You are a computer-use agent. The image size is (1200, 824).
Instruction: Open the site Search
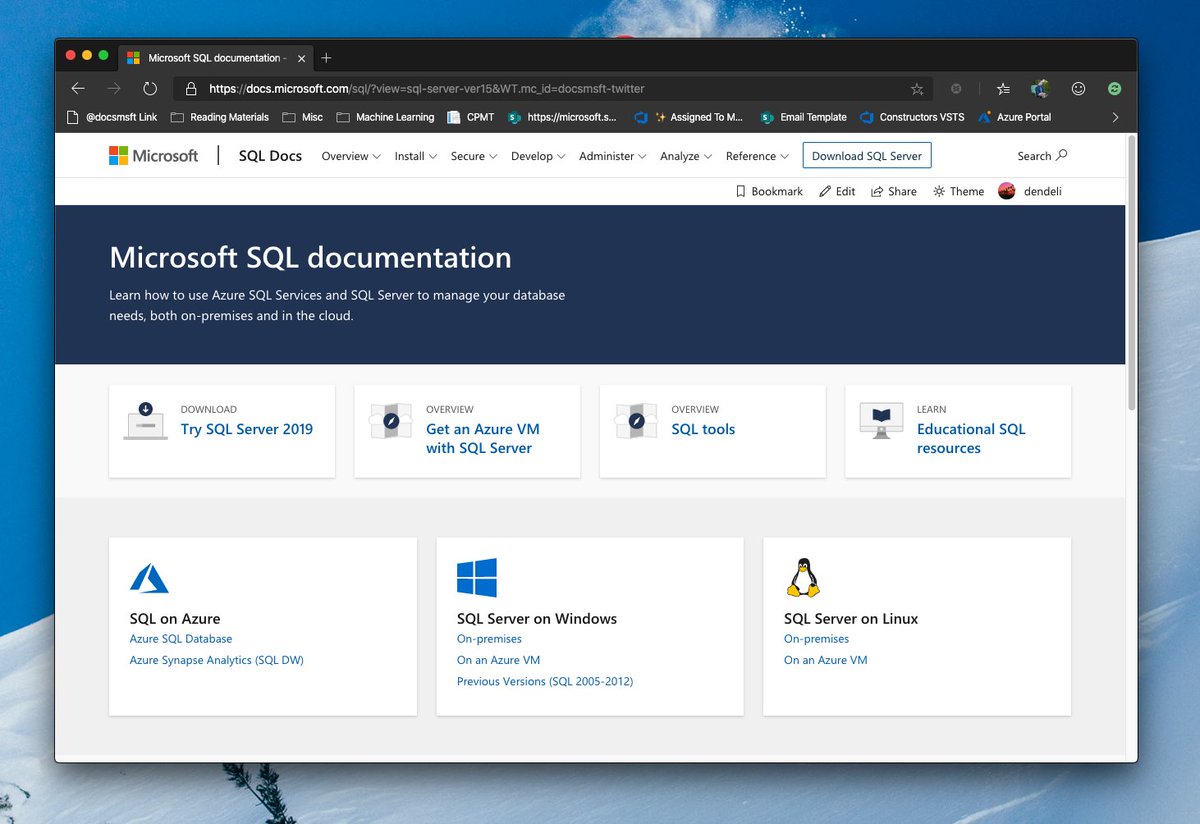tap(1042, 156)
